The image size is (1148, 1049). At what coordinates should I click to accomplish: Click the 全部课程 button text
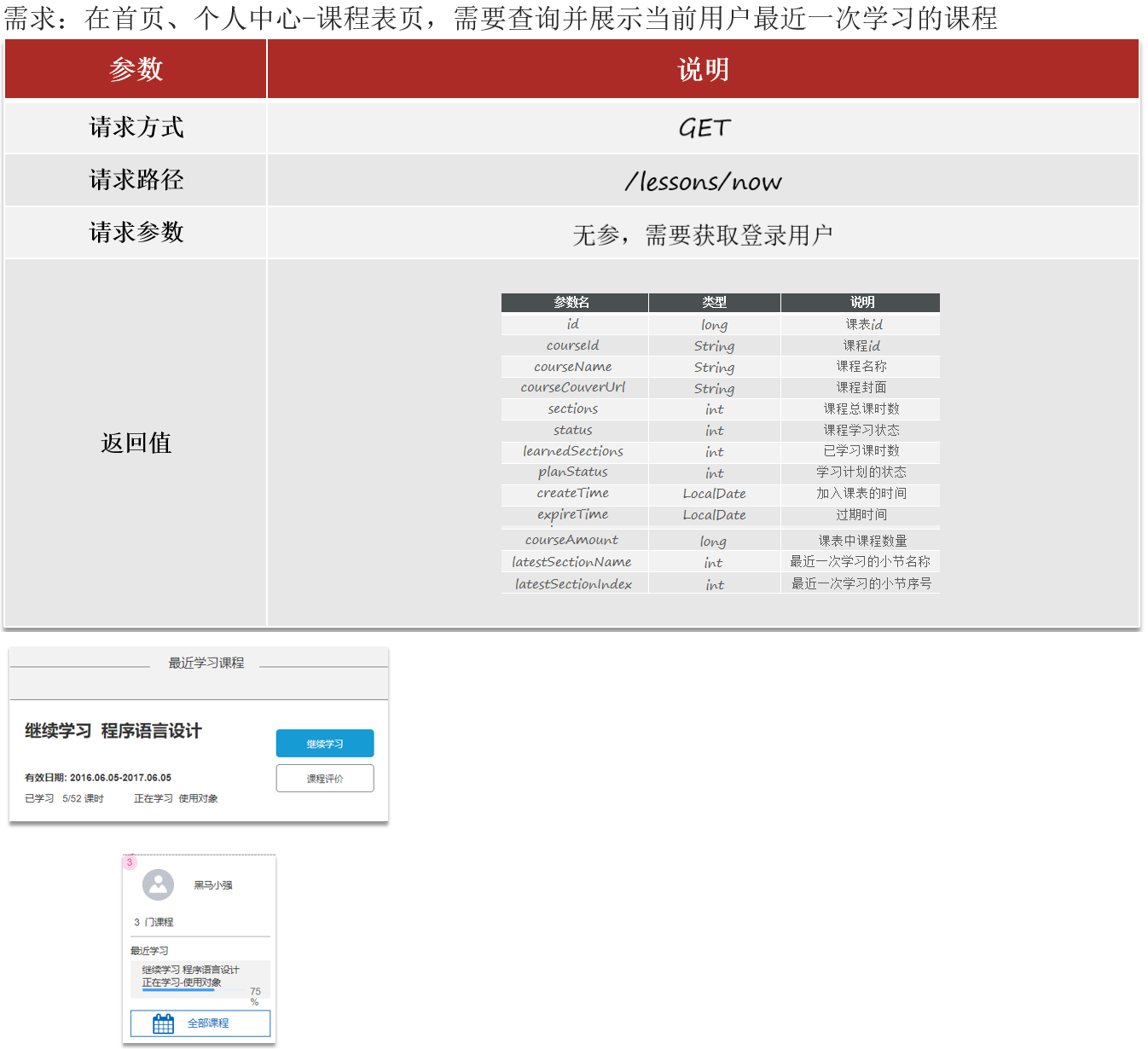(208, 1023)
